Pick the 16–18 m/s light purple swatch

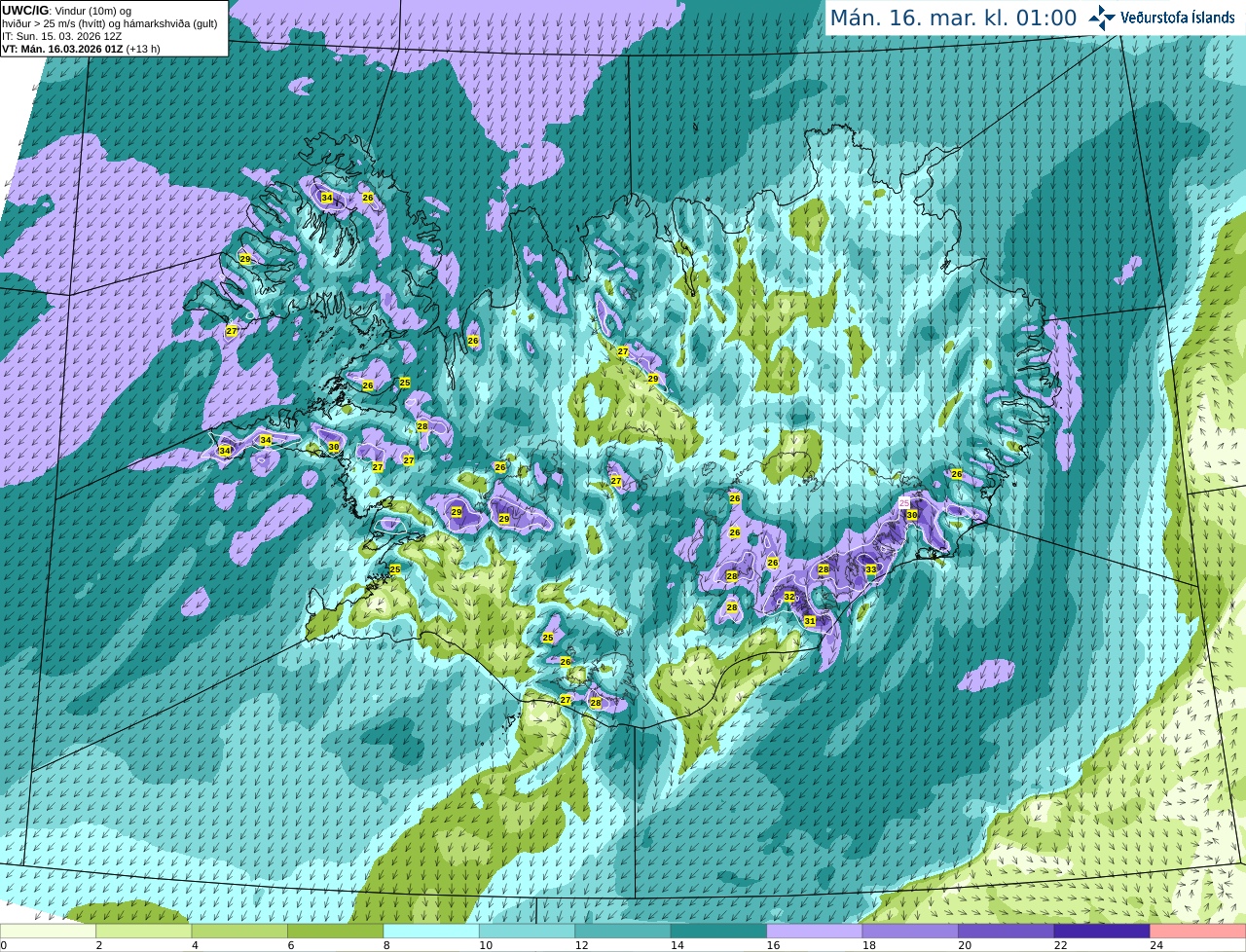coord(815,931)
